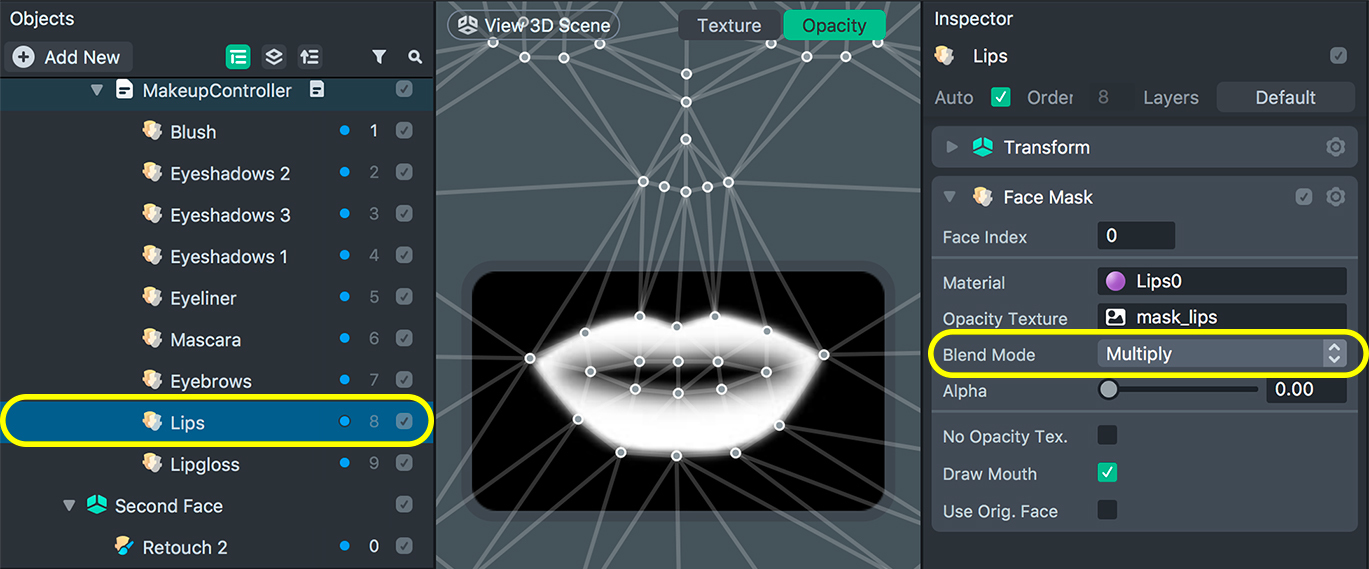
Task: Click the Eyeshadows 2 face mask icon
Action: [x=152, y=172]
